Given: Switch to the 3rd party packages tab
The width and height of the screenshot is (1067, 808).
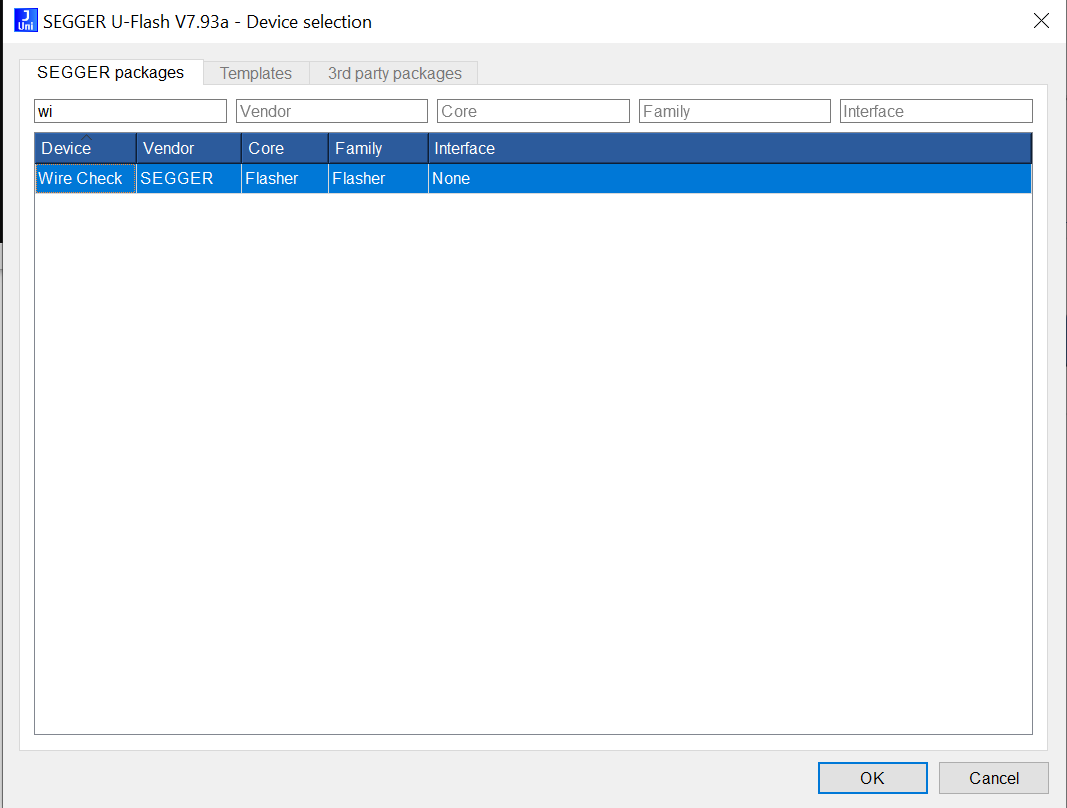Looking at the screenshot, I should click(x=394, y=74).
